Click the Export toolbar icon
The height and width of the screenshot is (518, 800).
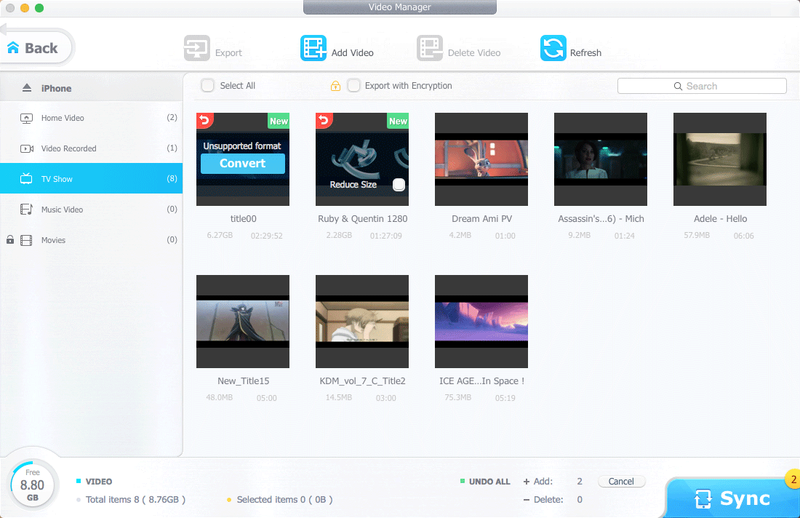196,48
